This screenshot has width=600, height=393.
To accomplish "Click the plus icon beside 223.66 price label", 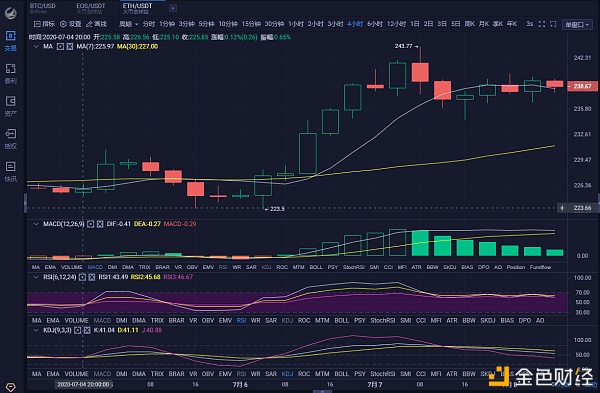I will tap(562, 208).
